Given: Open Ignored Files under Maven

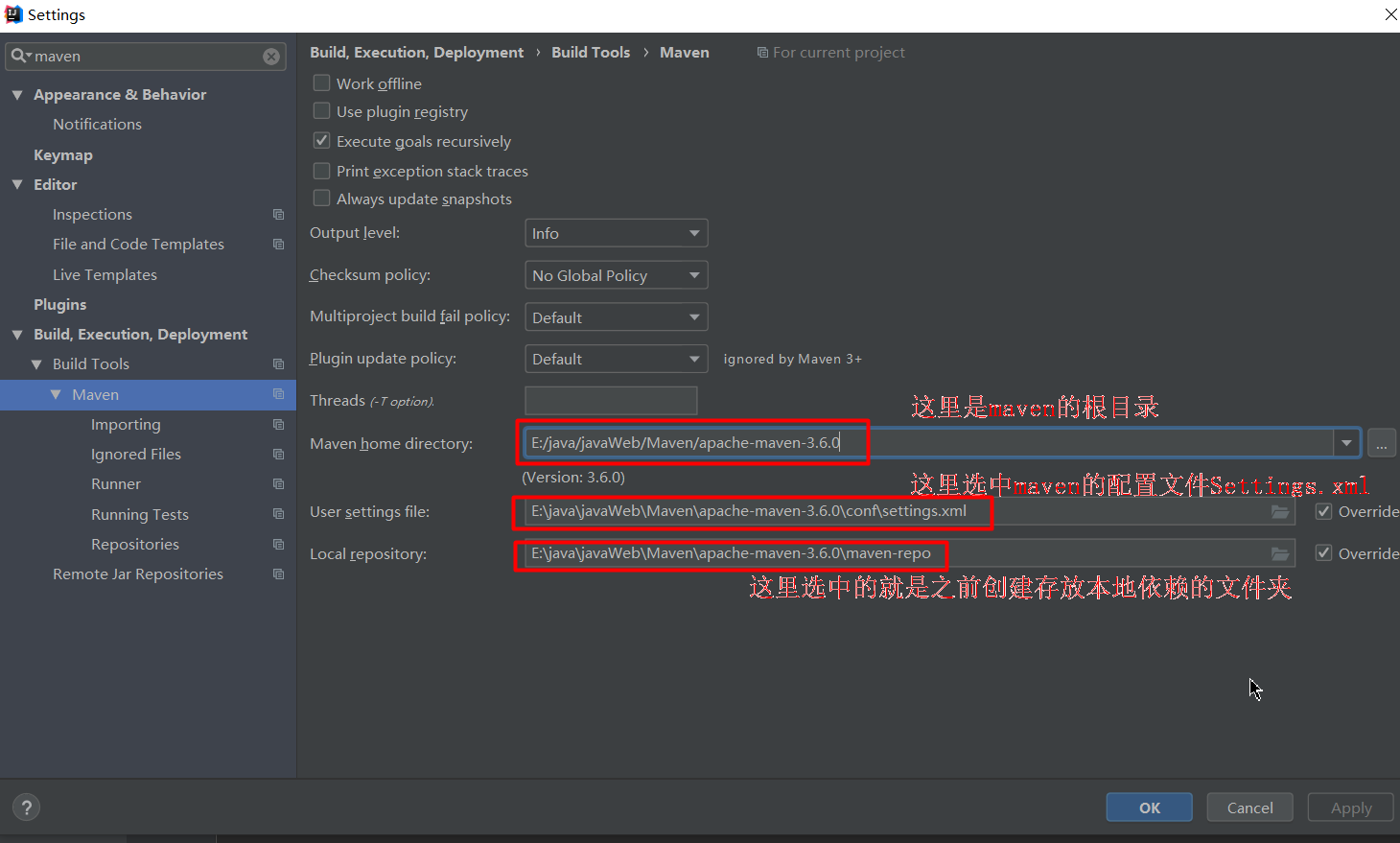Looking at the screenshot, I should pyautogui.click(x=136, y=454).
